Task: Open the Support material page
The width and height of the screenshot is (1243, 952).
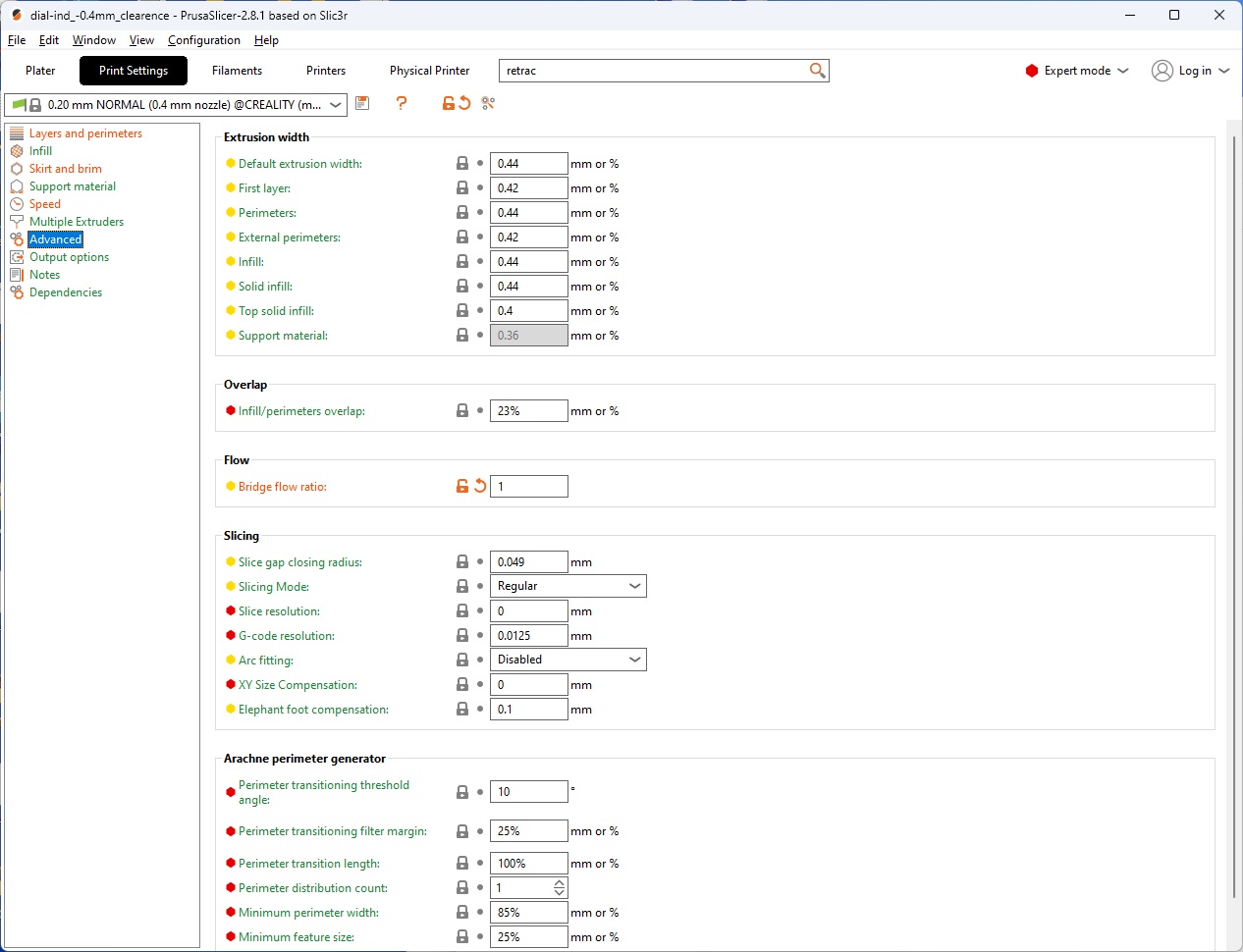Action: point(73,186)
